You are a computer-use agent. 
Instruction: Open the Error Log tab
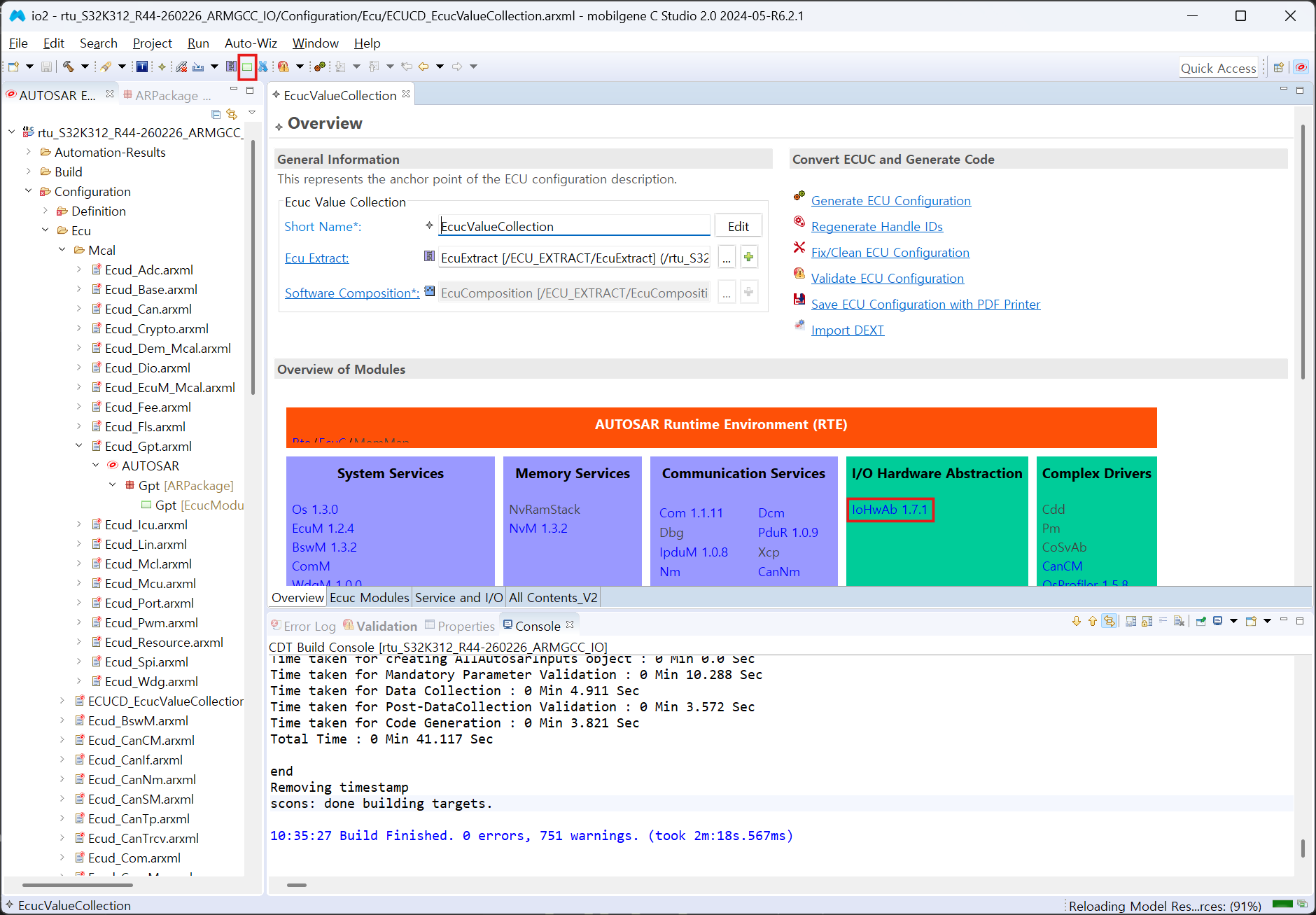[x=304, y=626]
